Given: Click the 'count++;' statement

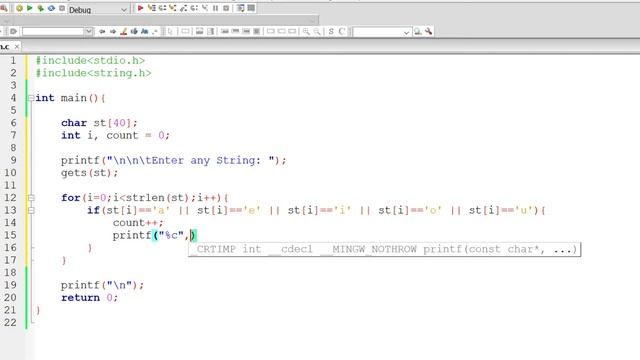Looking at the screenshot, I should 138,223.
